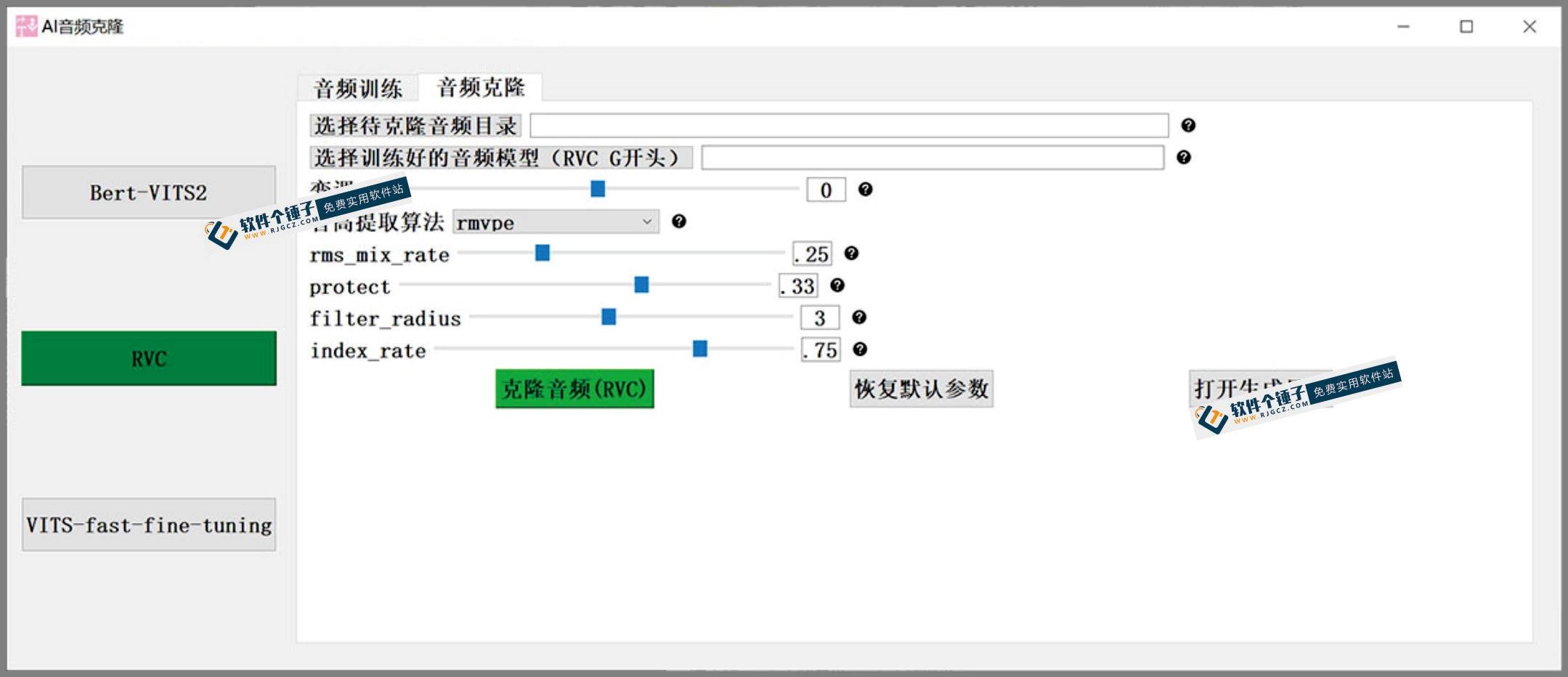Click the index_rate value box .75
The width and height of the screenshot is (1568, 677).
821,350
